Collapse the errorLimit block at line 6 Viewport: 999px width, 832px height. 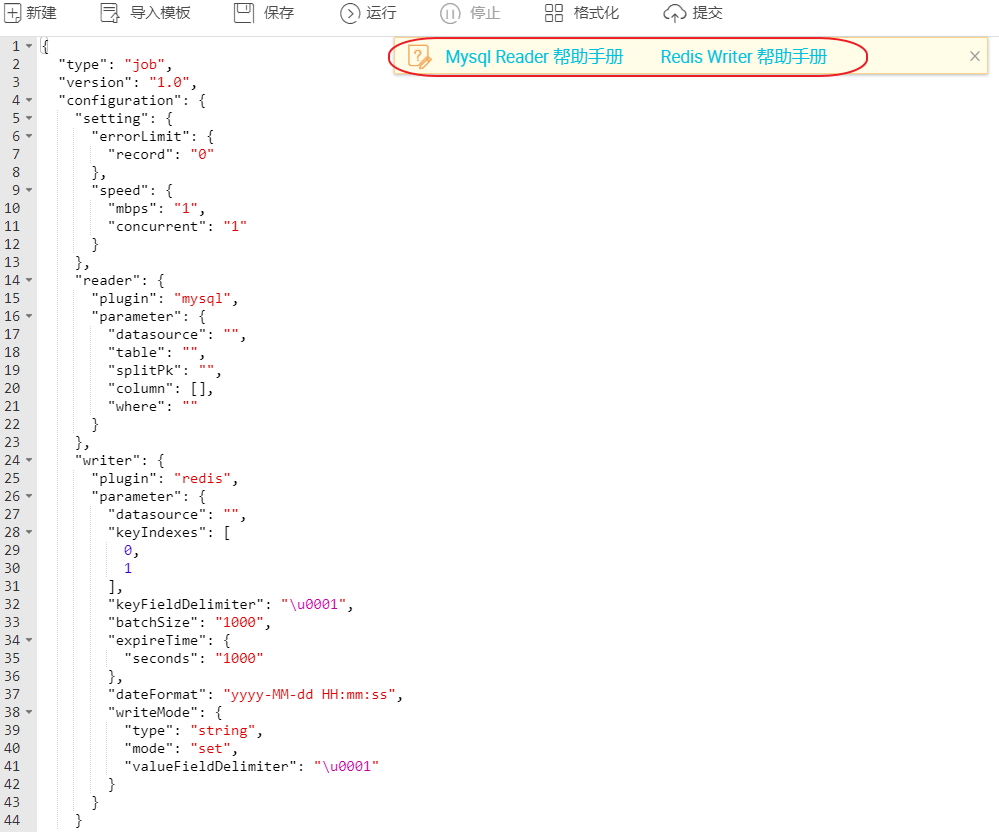click(29, 136)
